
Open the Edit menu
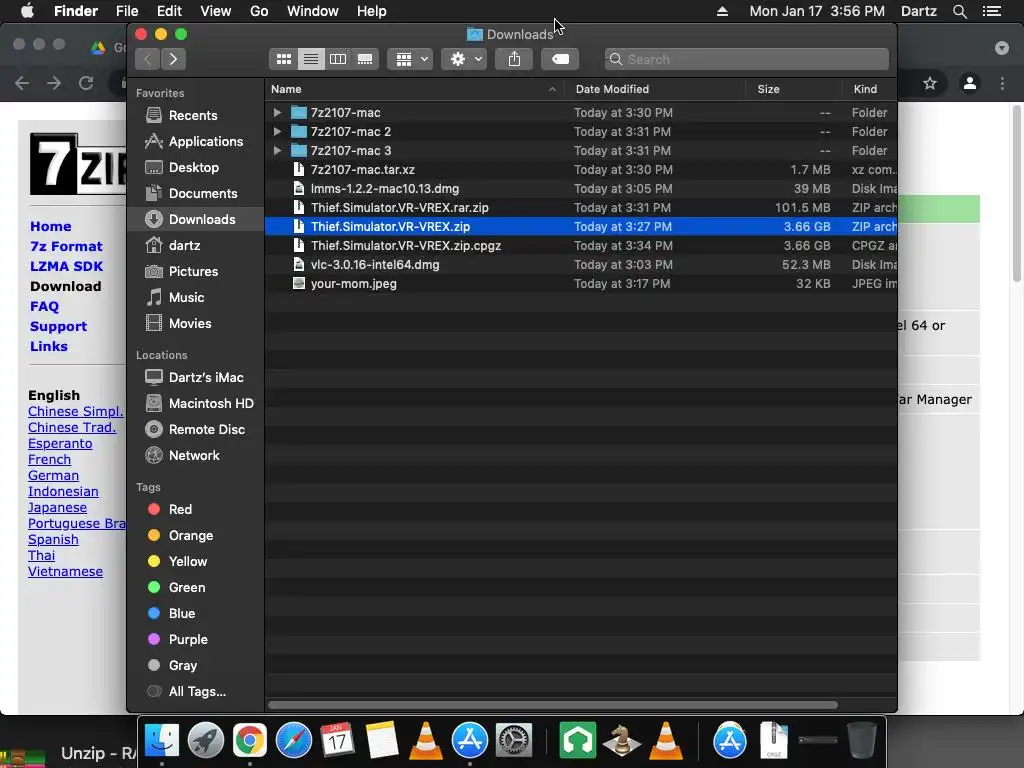tap(169, 11)
